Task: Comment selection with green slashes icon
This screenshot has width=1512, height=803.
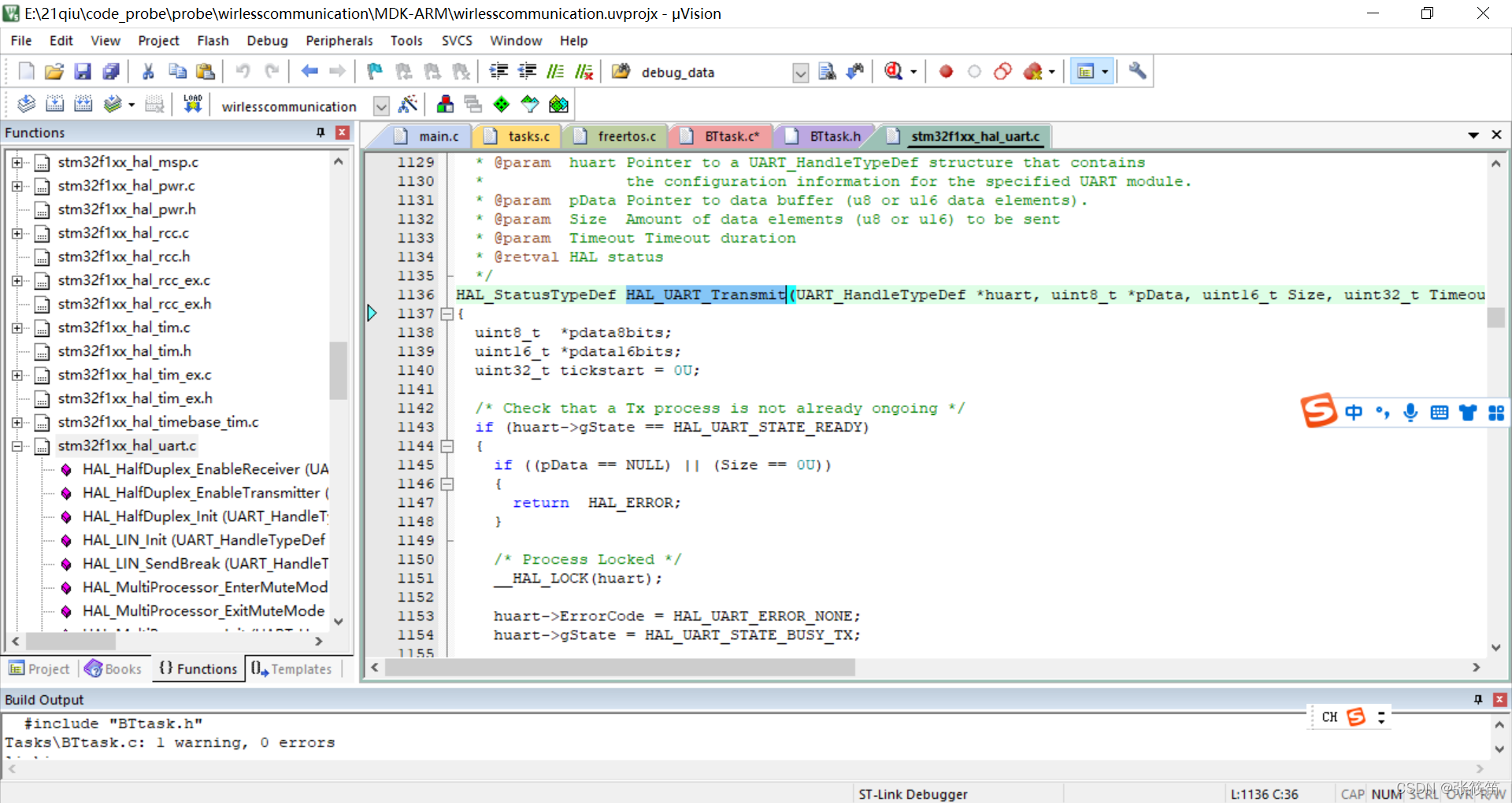Action: pos(555,72)
